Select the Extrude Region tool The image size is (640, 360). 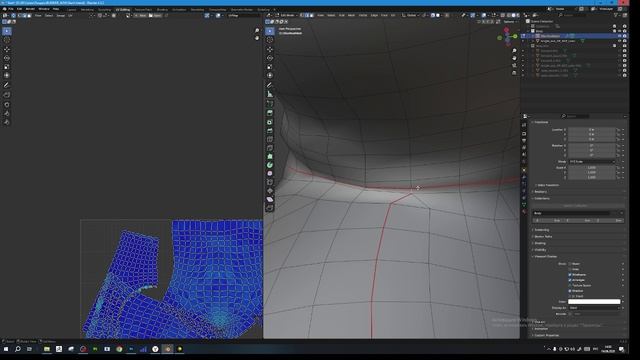(x=270, y=112)
